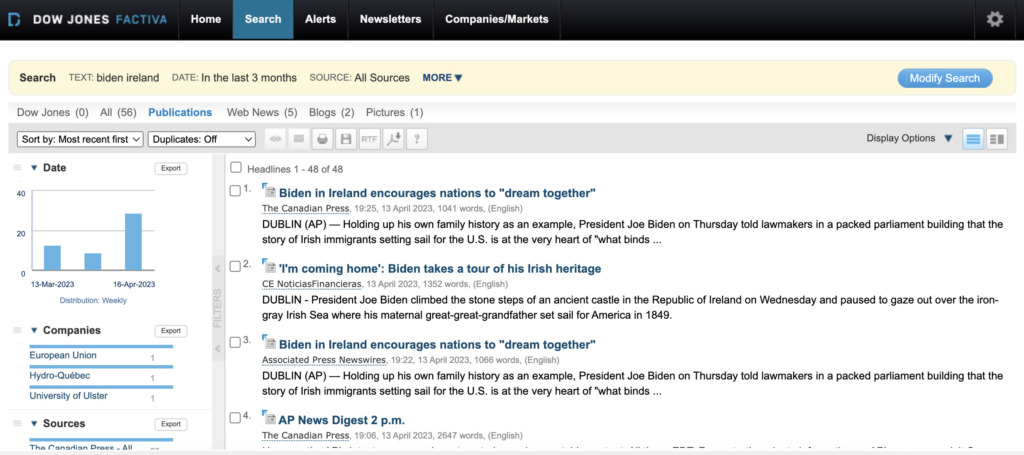Open the Alerts tab in navigation

320,19
